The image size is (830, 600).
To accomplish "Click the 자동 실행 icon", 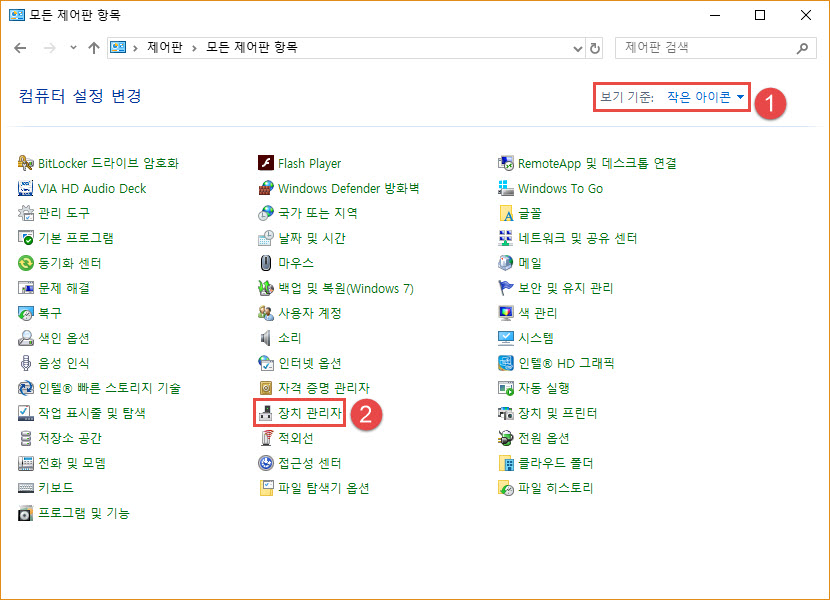I will tap(506, 388).
